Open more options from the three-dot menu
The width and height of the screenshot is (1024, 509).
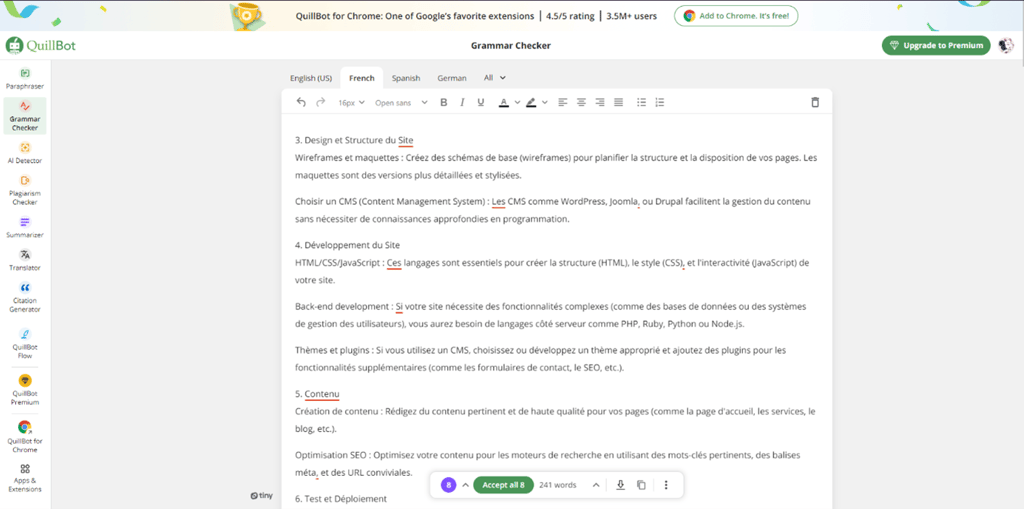click(665, 485)
